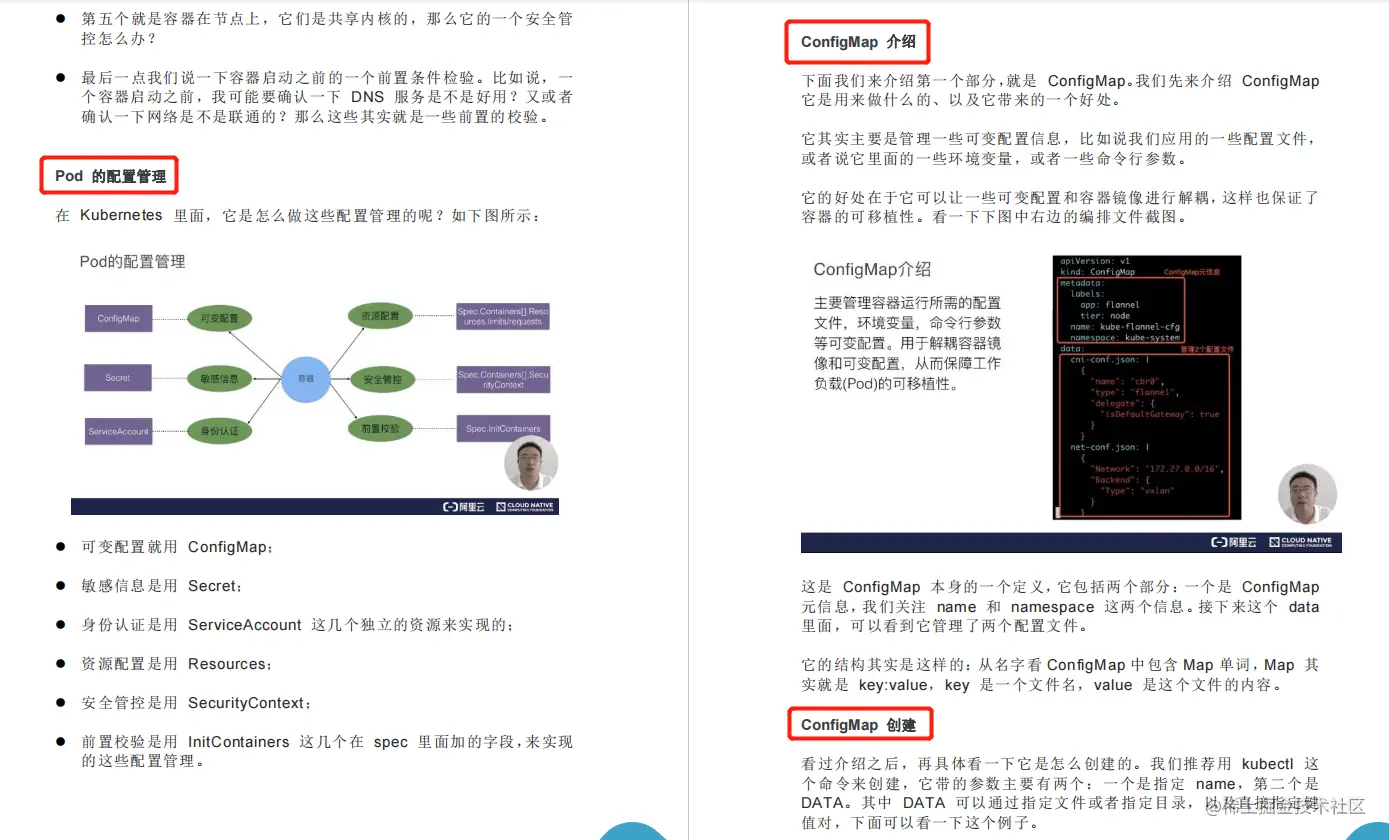Viewport: 1389px width, 840px height.
Task: Click the green '资源配置' oval node
Action: (x=381, y=316)
